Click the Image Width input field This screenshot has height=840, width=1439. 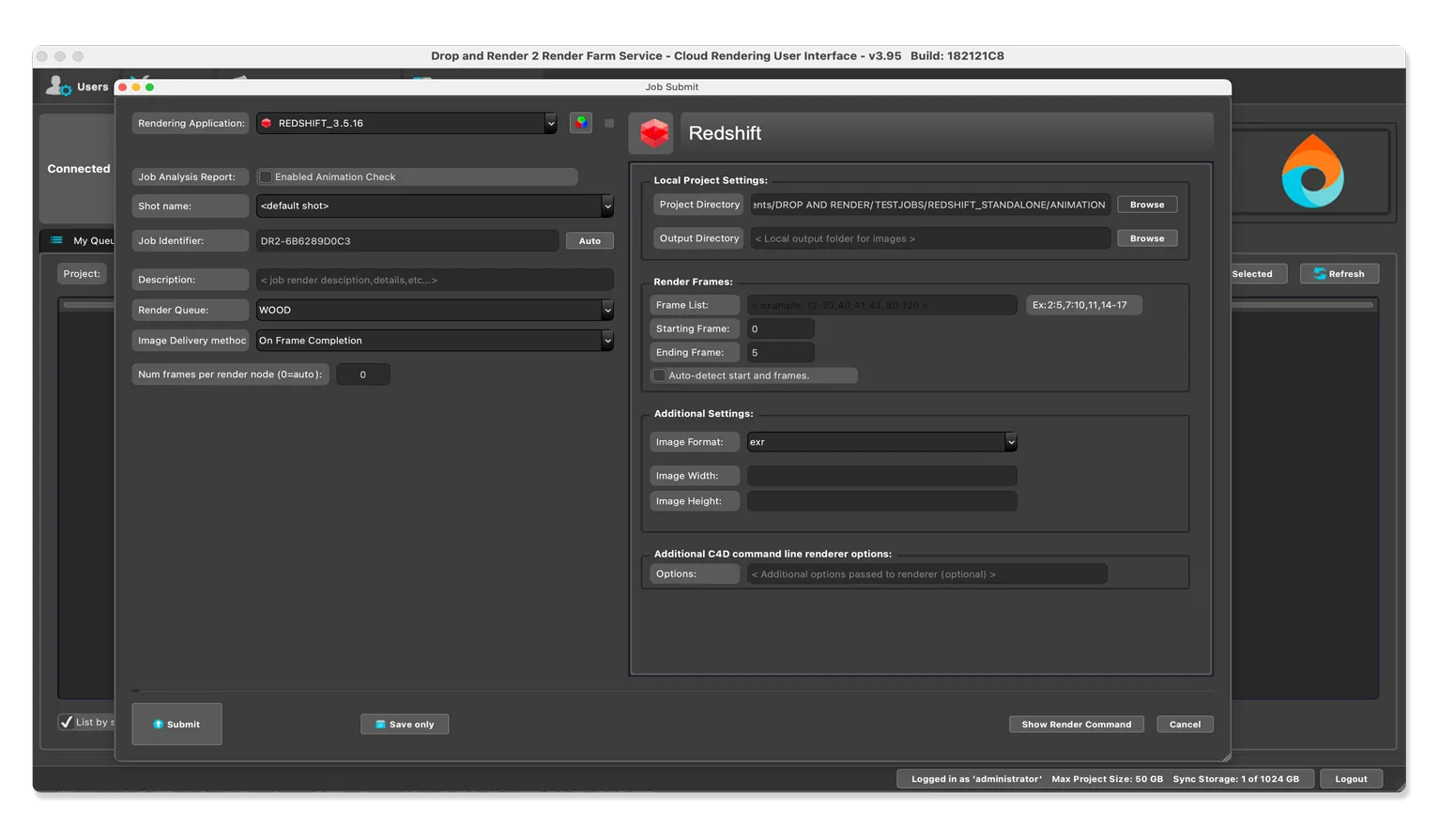(881, 476)
